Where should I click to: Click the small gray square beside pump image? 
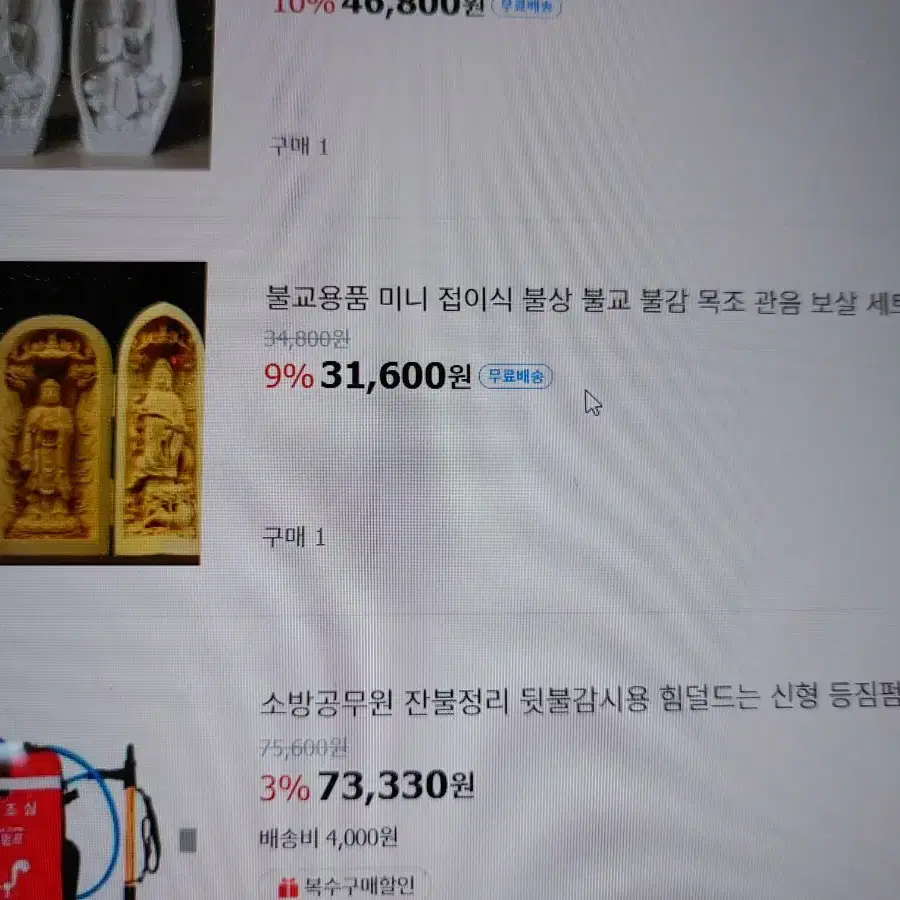coord(188,840)
